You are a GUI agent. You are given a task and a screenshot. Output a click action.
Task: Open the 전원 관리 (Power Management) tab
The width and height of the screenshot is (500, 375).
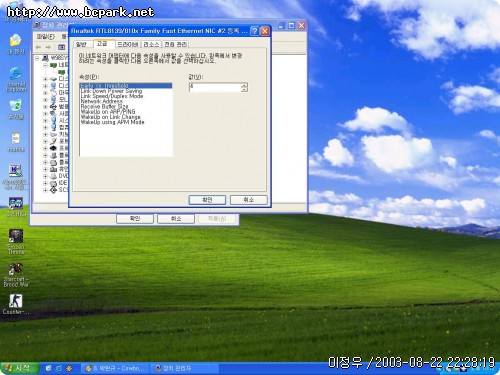point(175,44)
